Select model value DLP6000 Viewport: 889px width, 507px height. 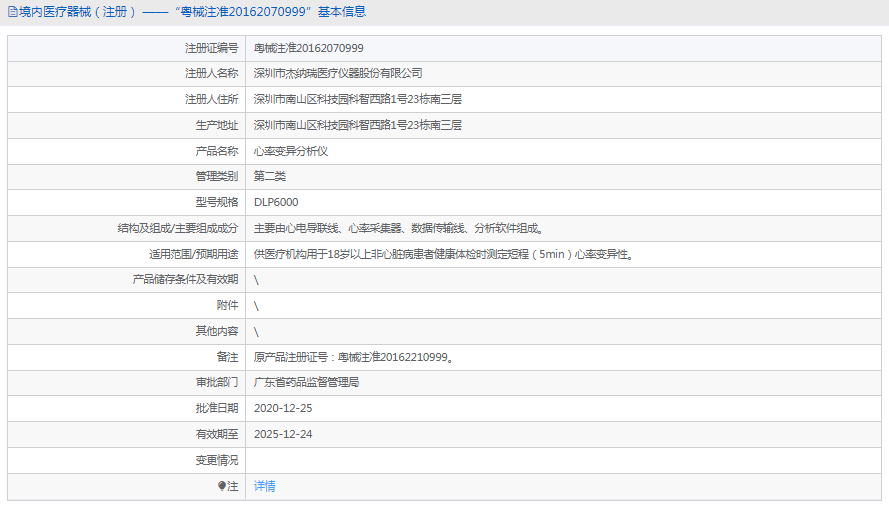276,202
